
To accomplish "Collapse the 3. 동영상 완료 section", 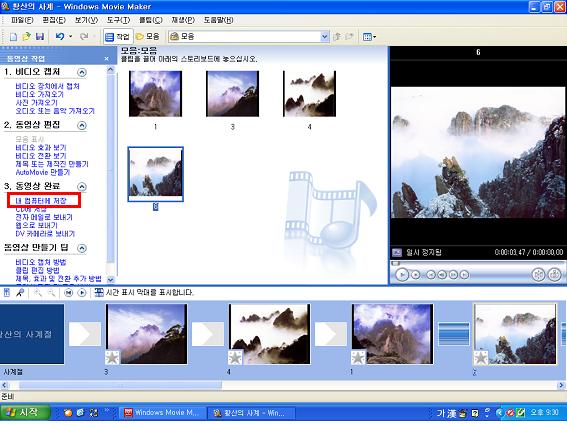I will pyautogui.click(x=82, y=187).
